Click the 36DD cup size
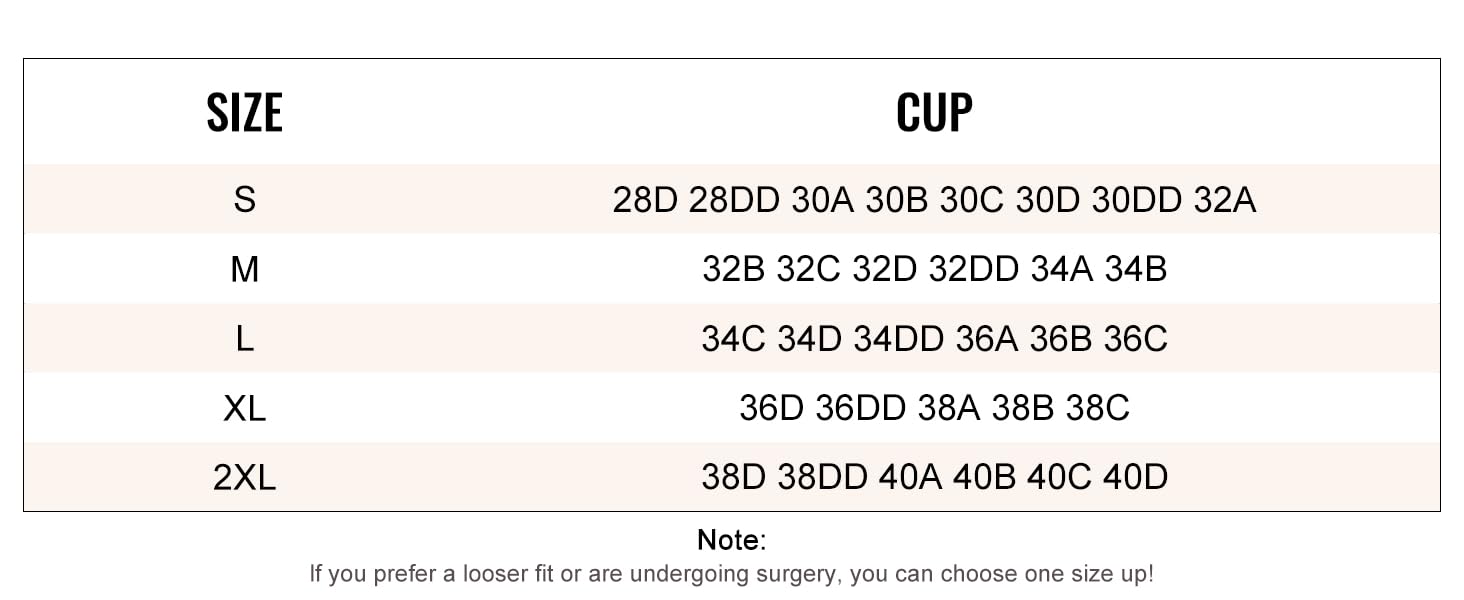The height and width of the screenshot is (600, 1464). pyautogui.click(x=860, y=408)
